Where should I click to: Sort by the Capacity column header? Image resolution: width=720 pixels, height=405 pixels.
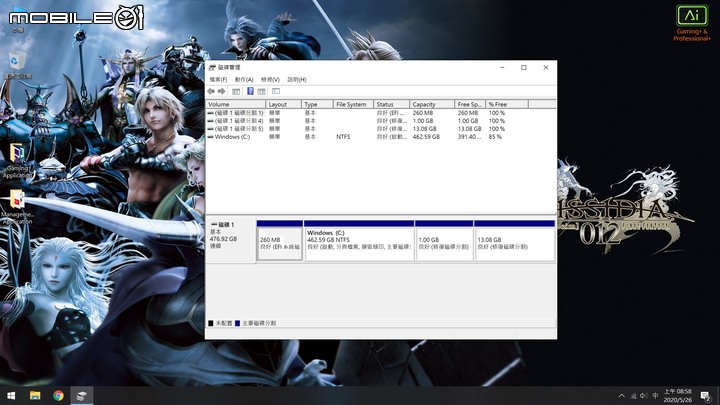tap(432, 104)
